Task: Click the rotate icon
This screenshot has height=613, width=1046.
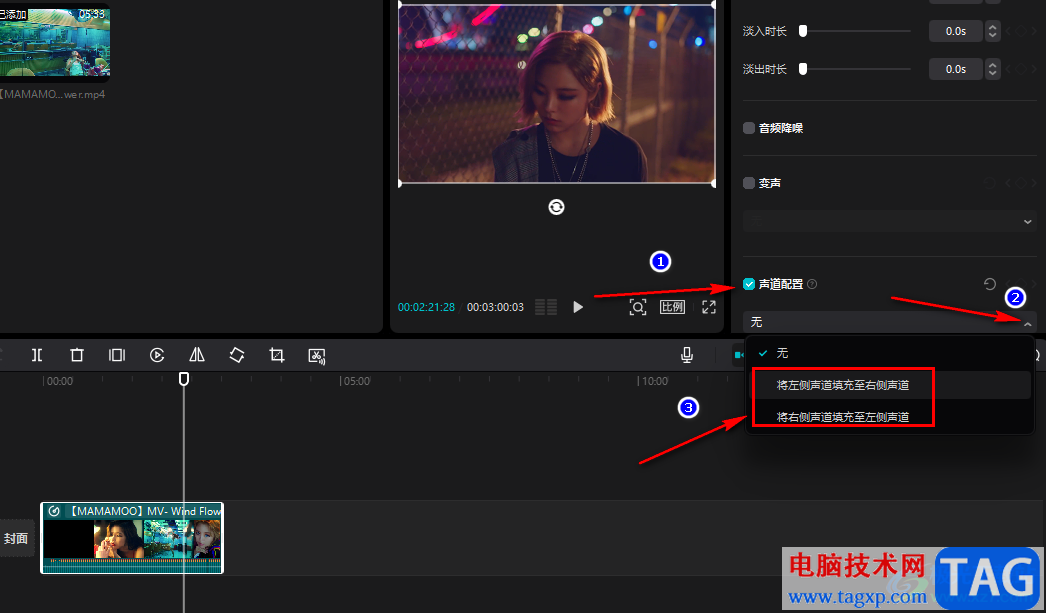Action: coord(237,355)
